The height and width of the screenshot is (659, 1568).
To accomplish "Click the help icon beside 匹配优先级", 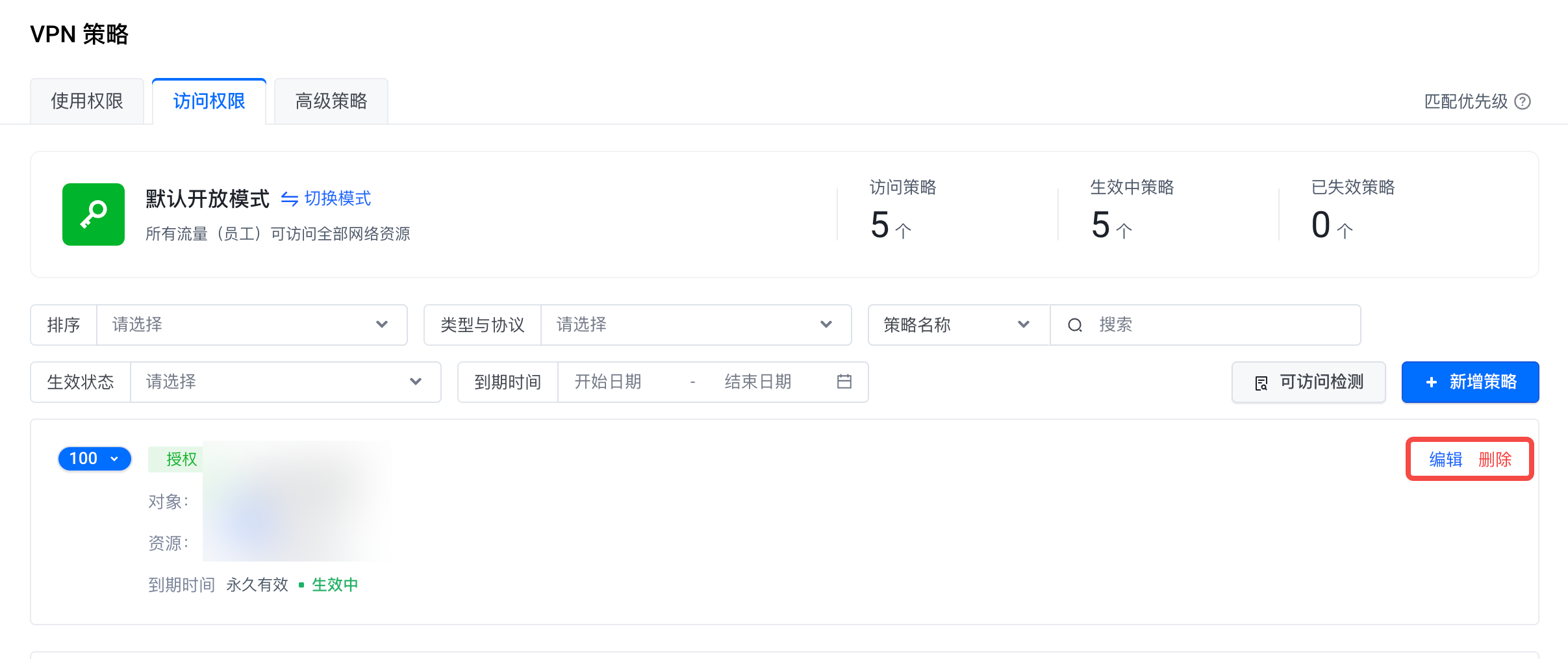I will tap(1523, 101).
